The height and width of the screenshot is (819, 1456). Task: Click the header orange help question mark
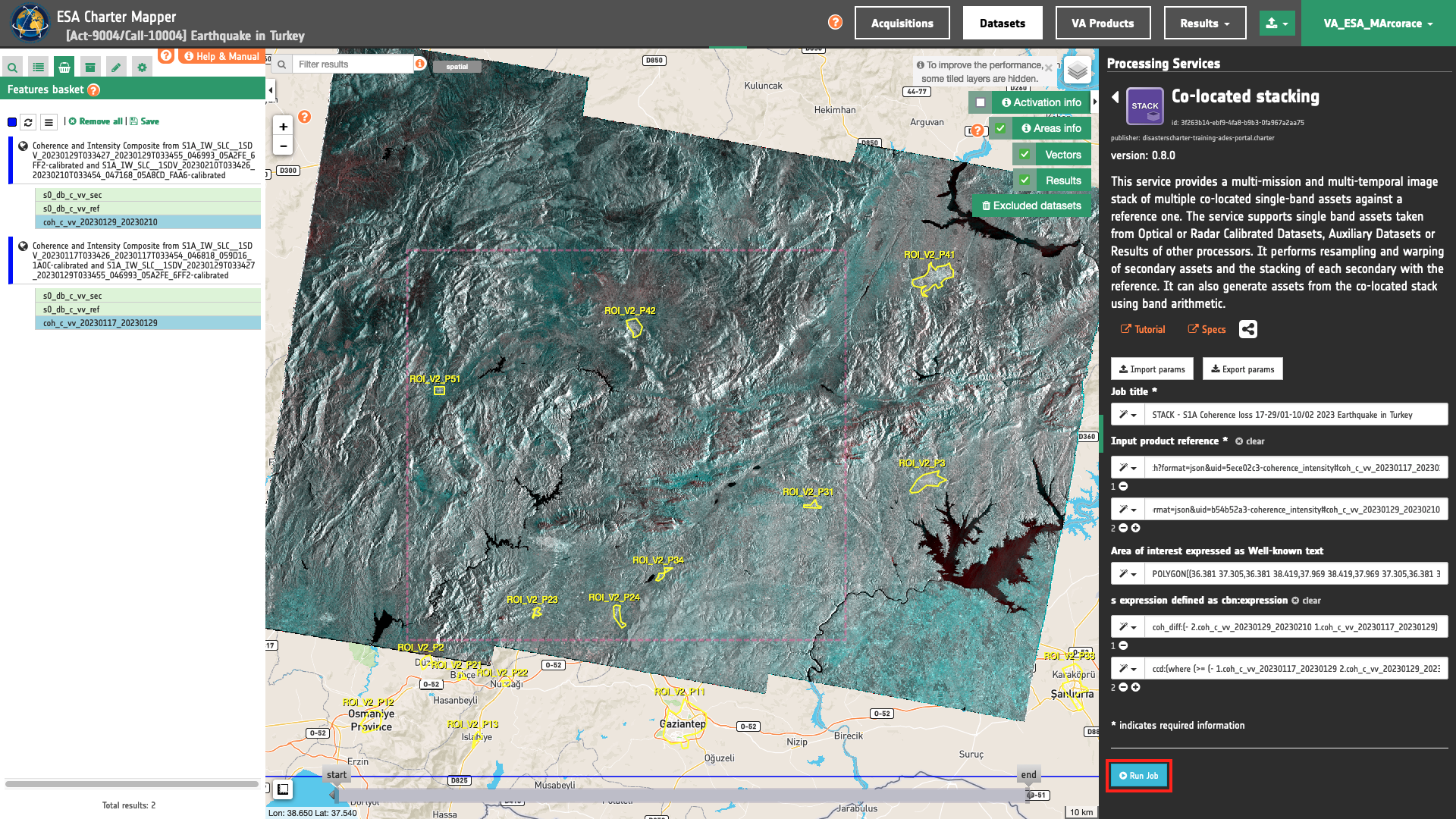click(835, 22)
